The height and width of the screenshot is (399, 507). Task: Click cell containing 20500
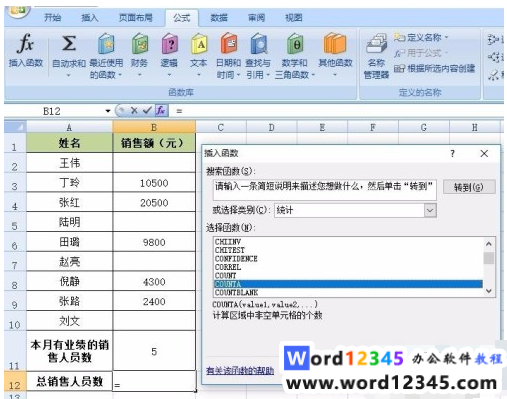click(154, 203)
